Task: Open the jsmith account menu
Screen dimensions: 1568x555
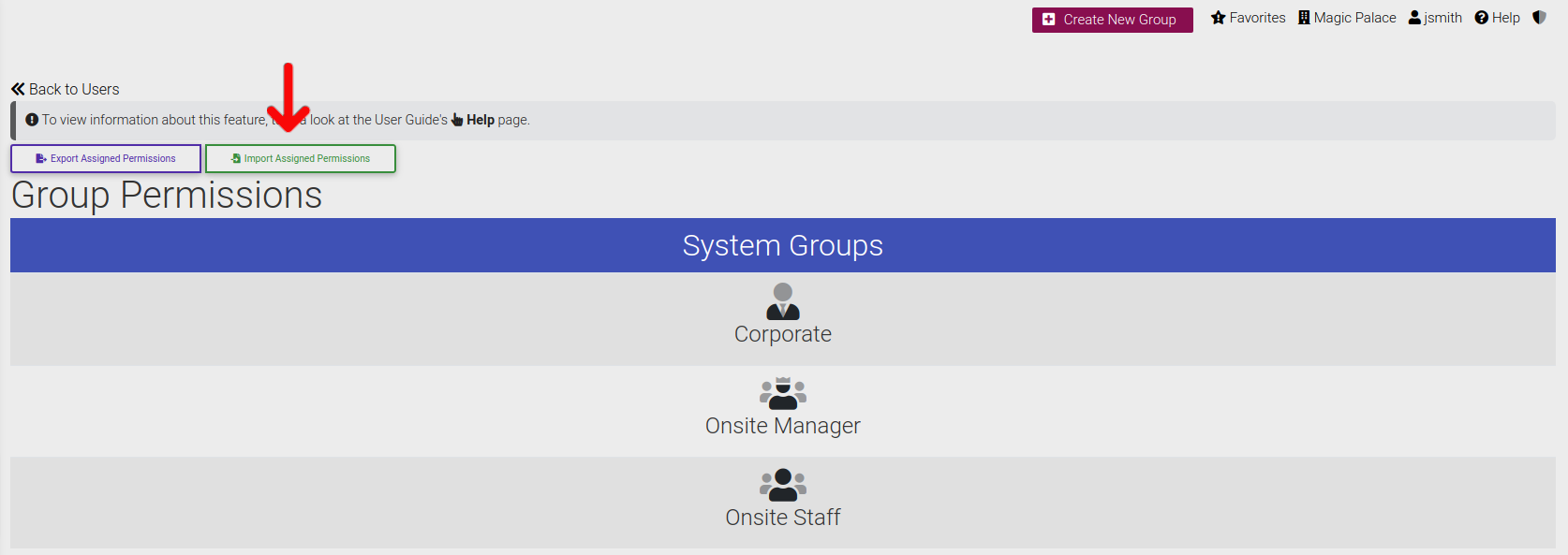Action: [x=1435, y=18]
